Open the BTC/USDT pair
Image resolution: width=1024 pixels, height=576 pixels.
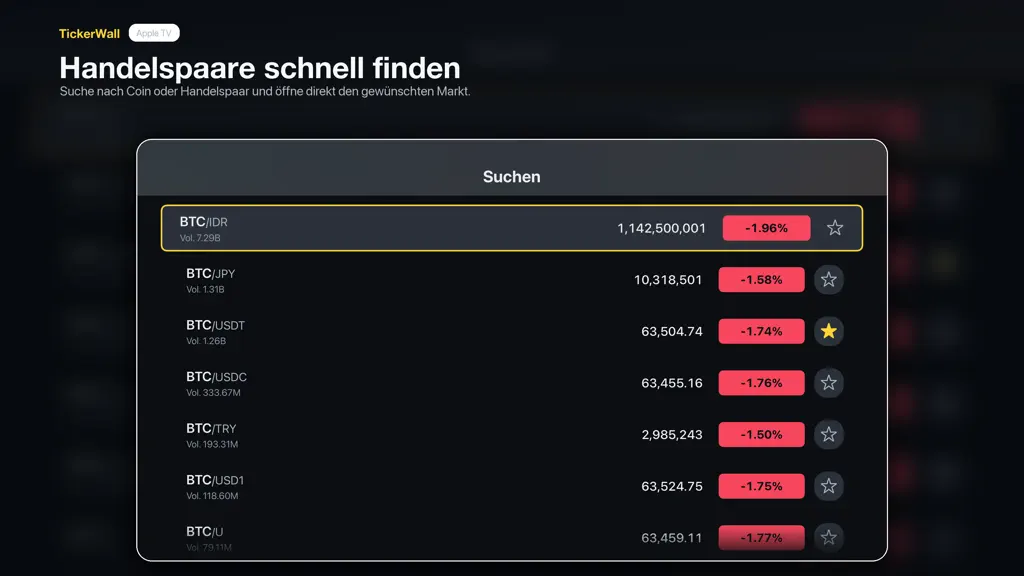[x=512, y=331]
